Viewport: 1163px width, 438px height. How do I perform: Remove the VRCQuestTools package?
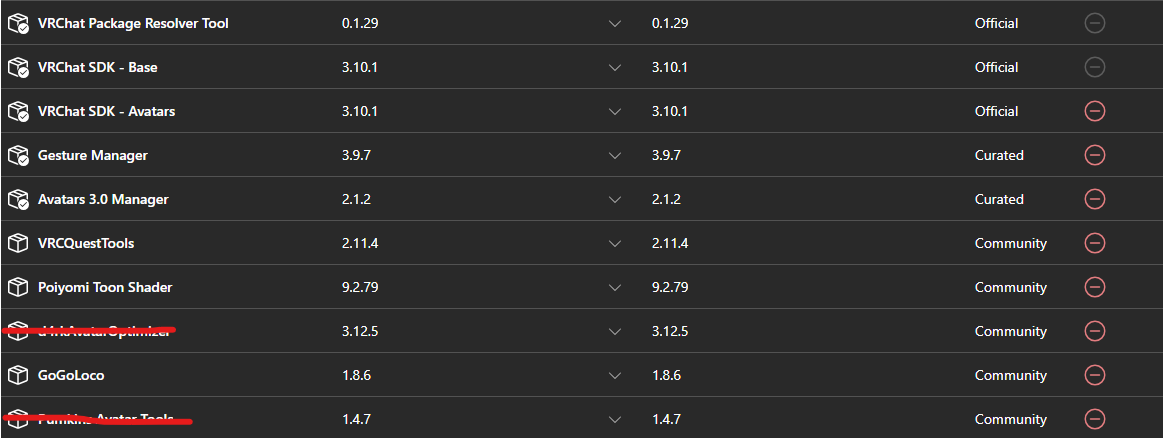[1095, 243]
